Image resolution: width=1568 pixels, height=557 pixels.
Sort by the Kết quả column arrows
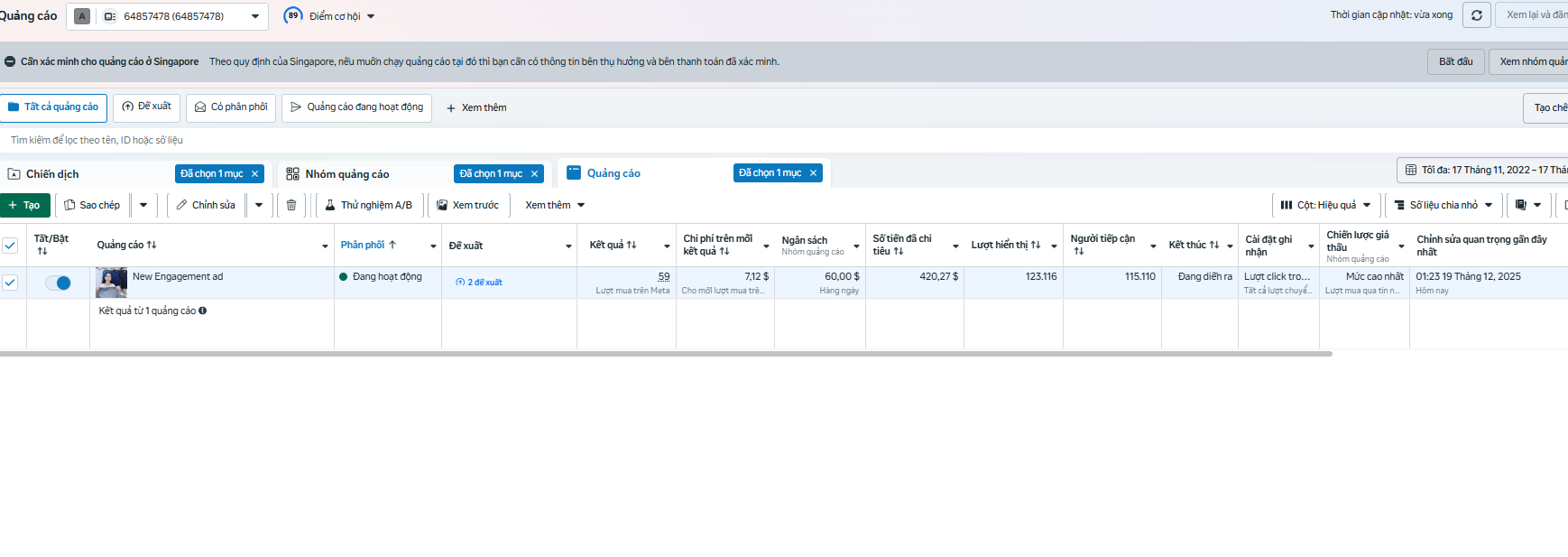pyautogui.click(x=632, y=245)
